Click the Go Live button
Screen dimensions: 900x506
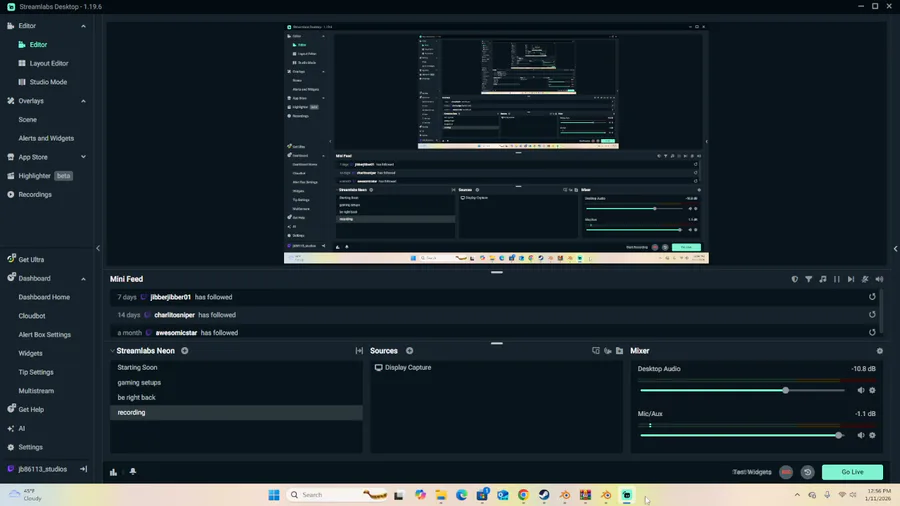coord(852,472)
